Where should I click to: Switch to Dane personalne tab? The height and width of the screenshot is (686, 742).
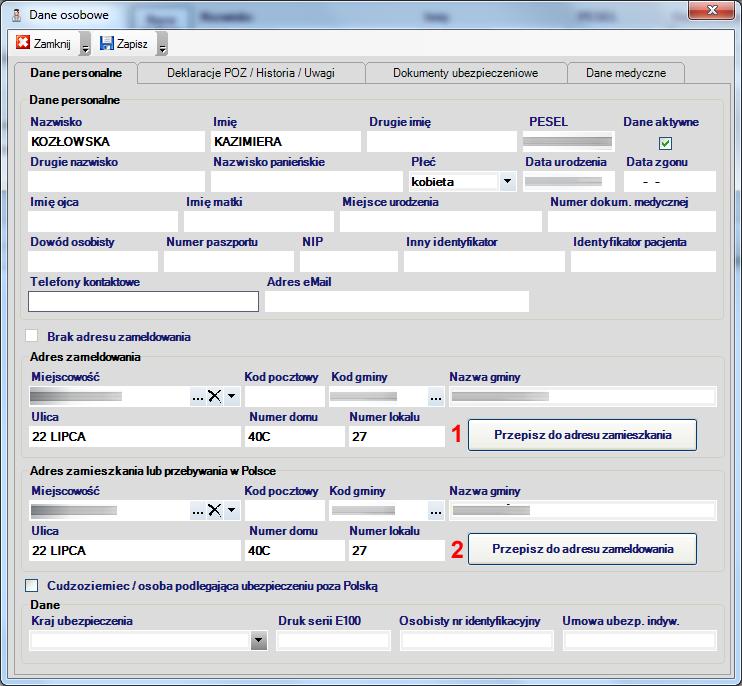76,73
